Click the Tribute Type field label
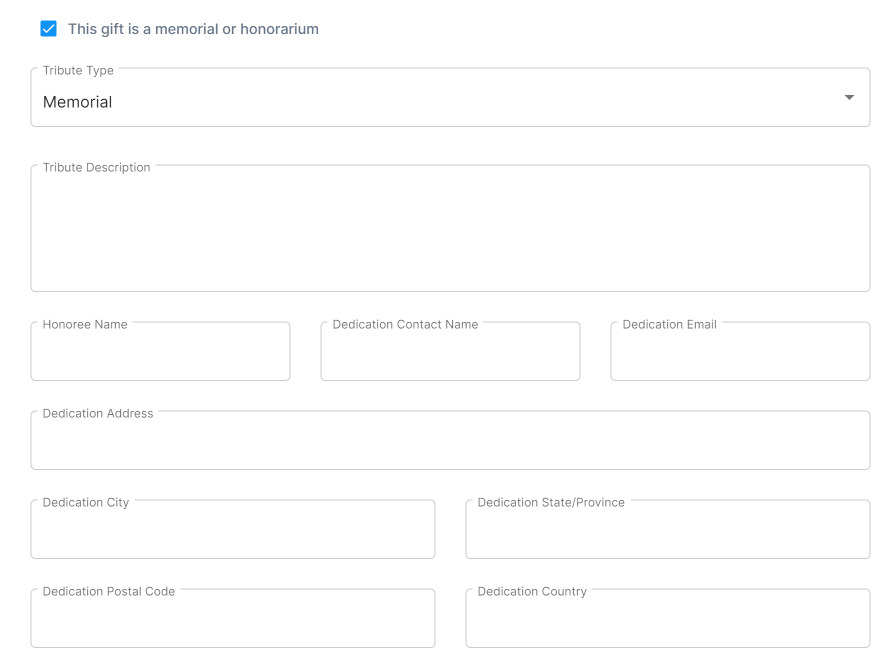This screenshot has width=886, height=666. (78, 71)
